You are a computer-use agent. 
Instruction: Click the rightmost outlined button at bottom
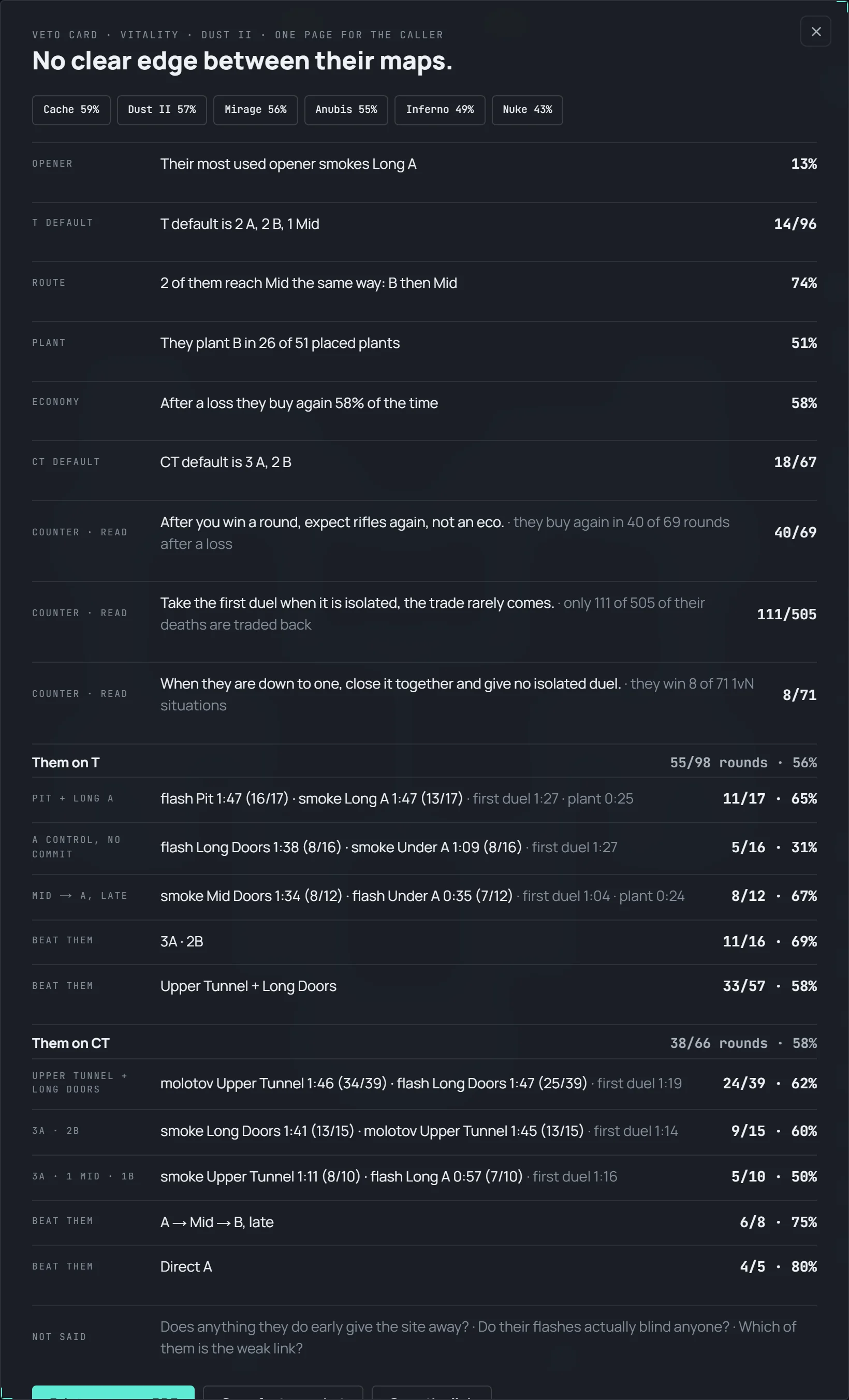pos(431,1393)
